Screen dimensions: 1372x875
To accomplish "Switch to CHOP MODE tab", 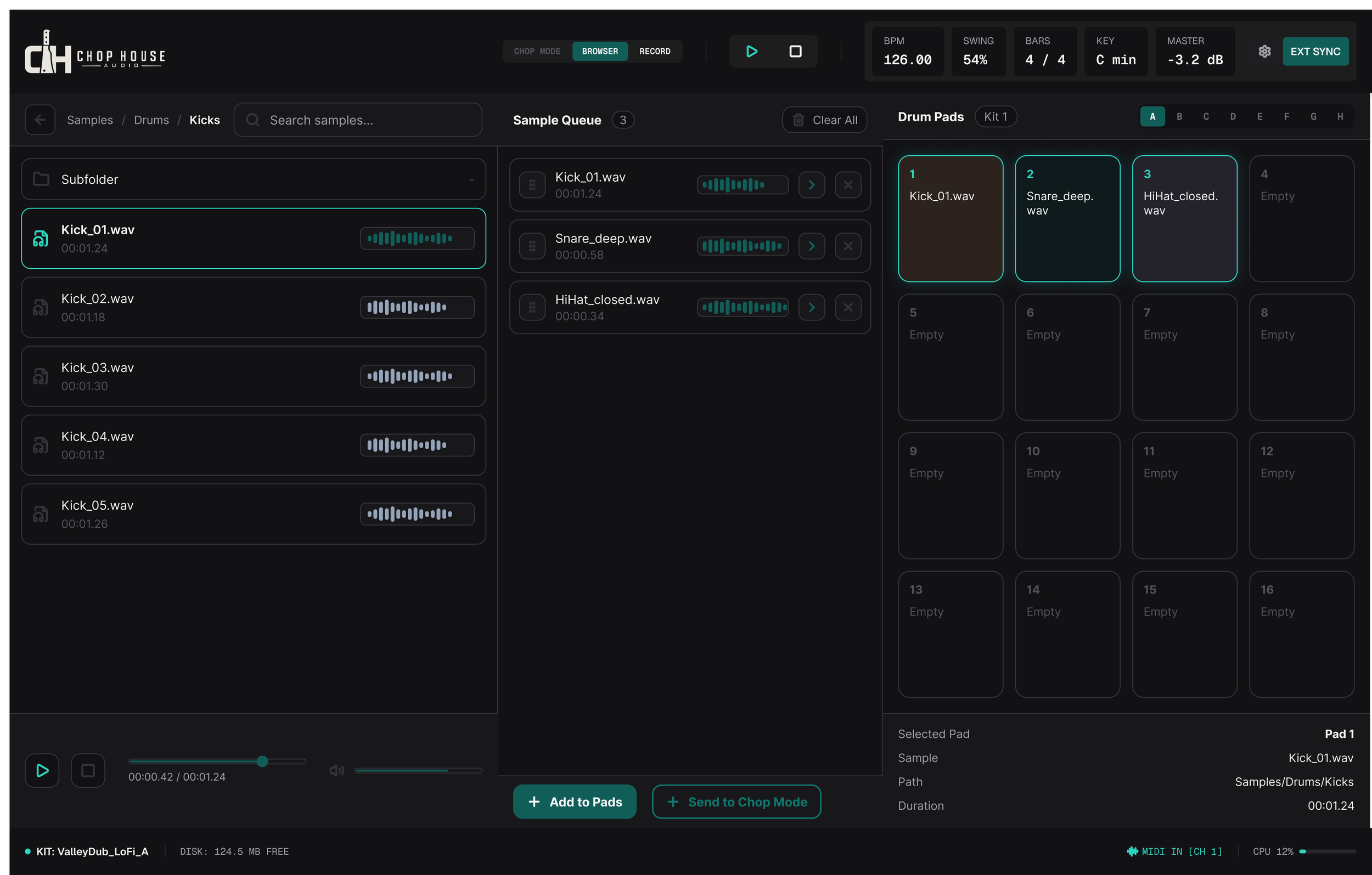I will click(x=537, y=51).
